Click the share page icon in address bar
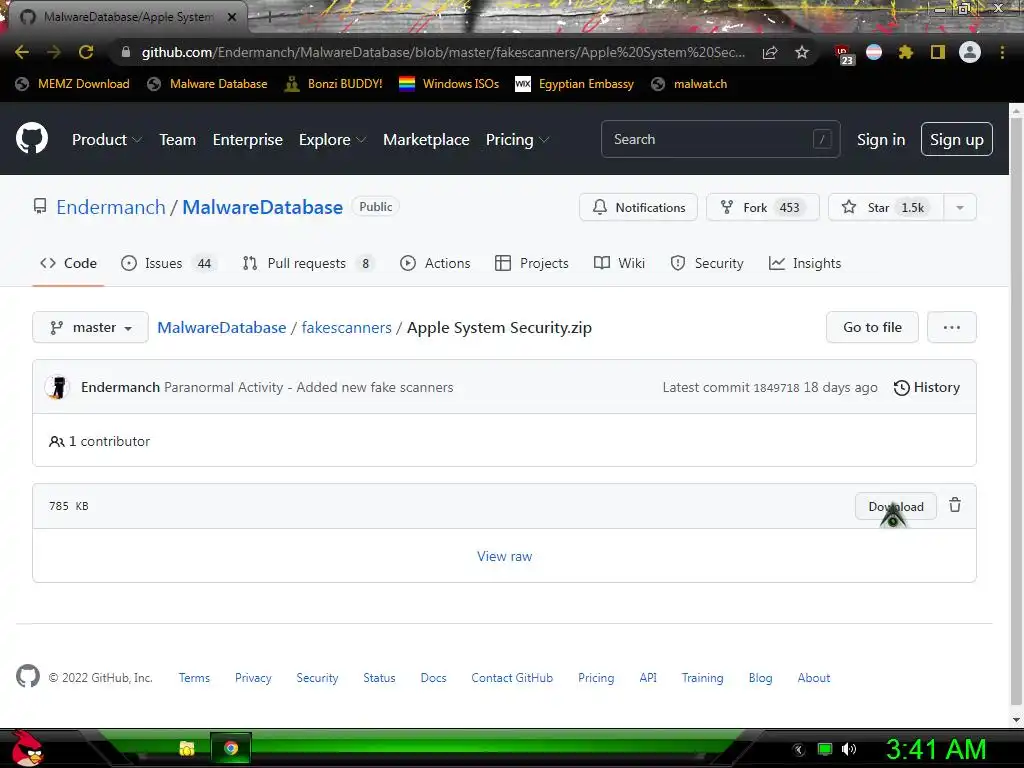Screen dimensions: 1024x768 770,52
